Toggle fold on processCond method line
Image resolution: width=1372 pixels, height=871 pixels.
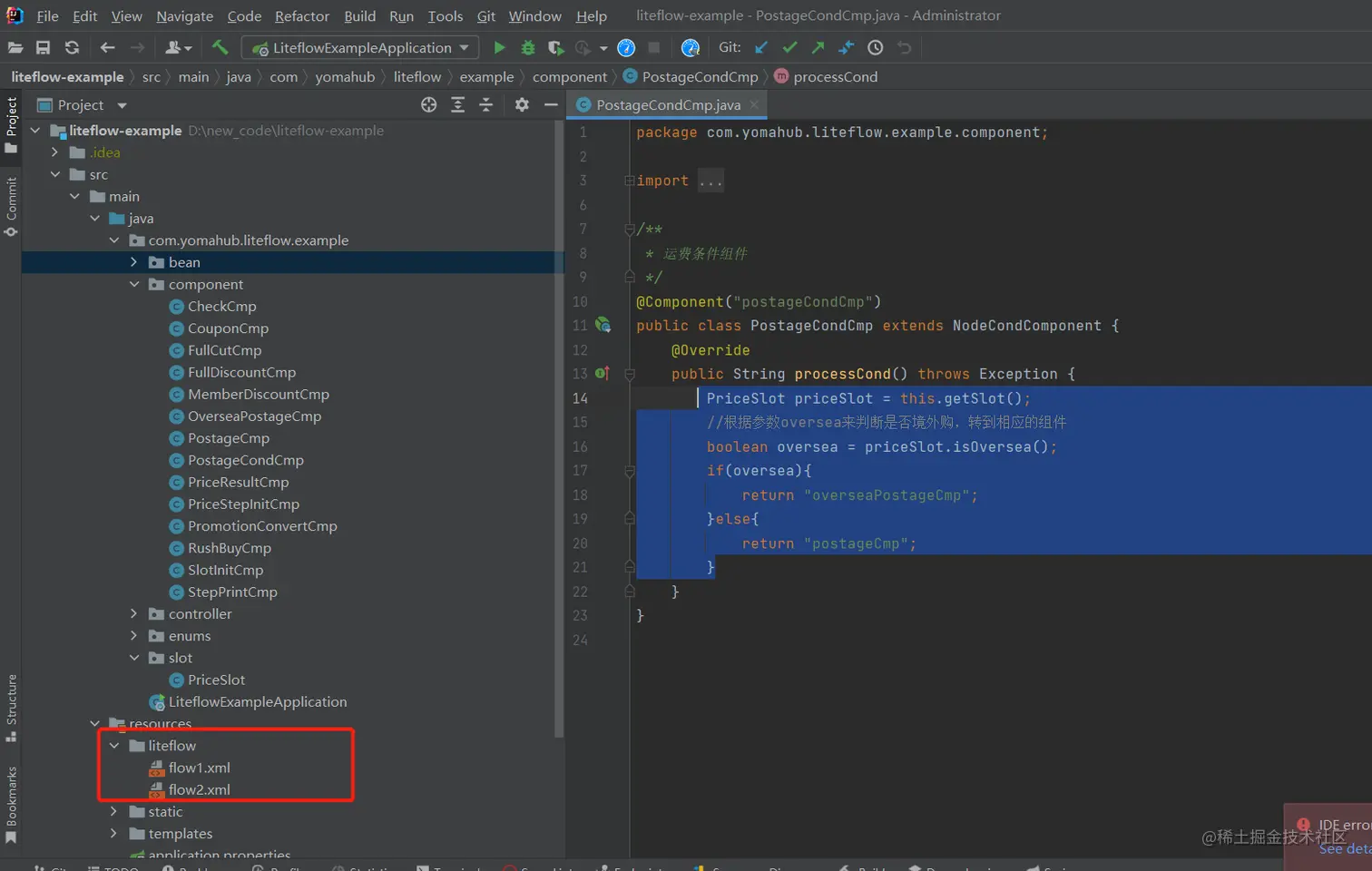click(629, 374)
